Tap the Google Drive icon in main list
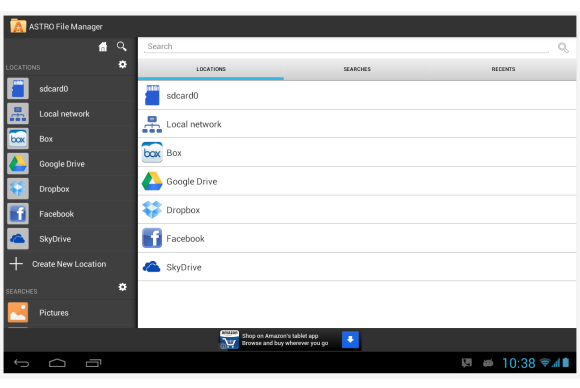 point(152,181)
